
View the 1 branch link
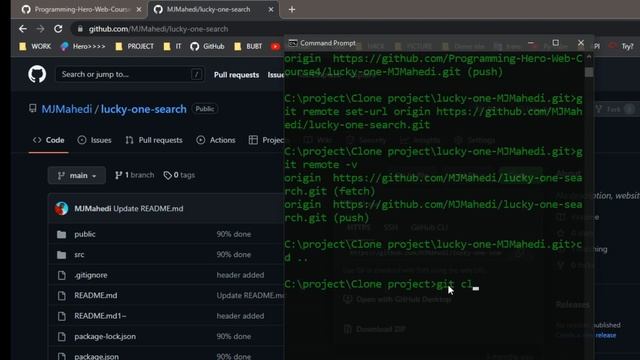point(135,175)
